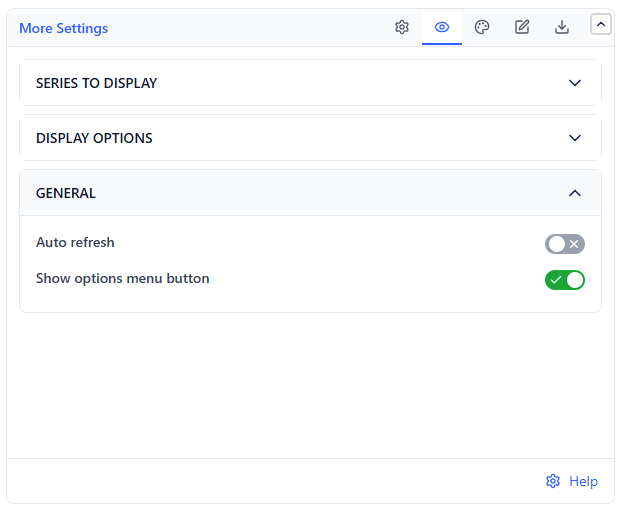The image size is (618, 510).
Task: Enable the Auto refresh toggle
Action: coord(565,244)
